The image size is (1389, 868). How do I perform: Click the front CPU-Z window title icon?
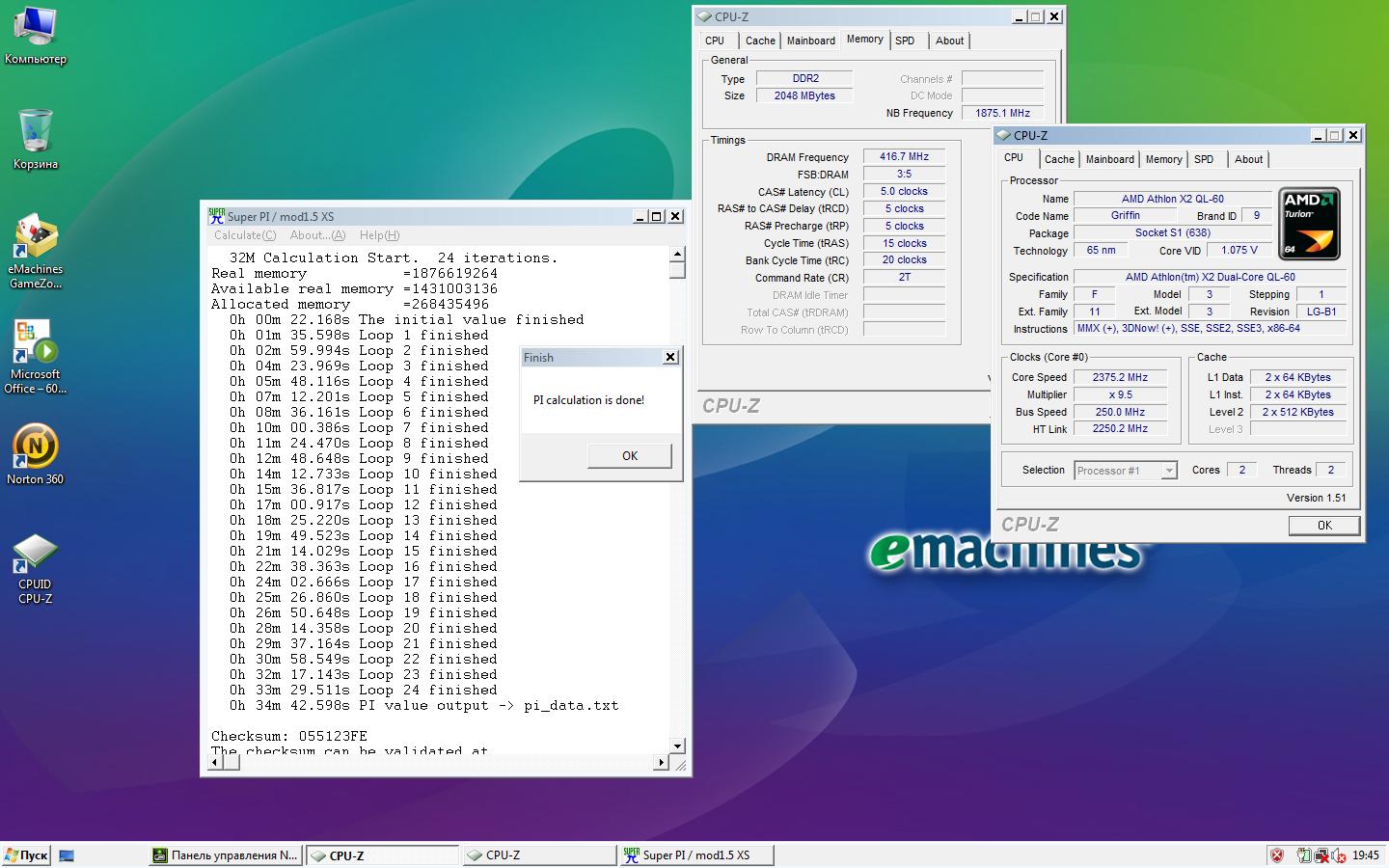[1004, 135]
